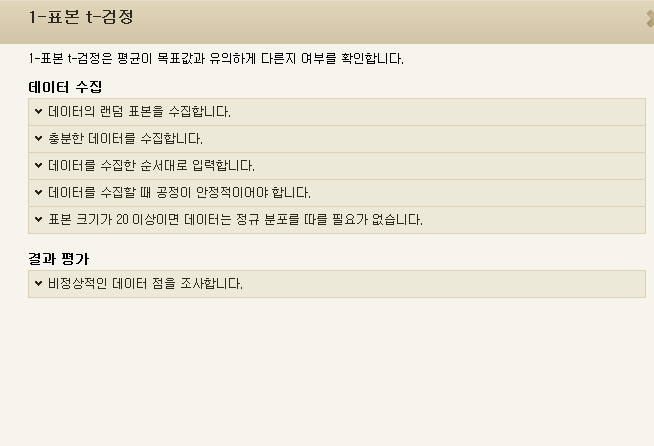The height and width of the screenshot is (446, 654).
Task: Select the '데이터의 랜덤 표본을 수집합니다.' row text
Action: click(139, 112)
